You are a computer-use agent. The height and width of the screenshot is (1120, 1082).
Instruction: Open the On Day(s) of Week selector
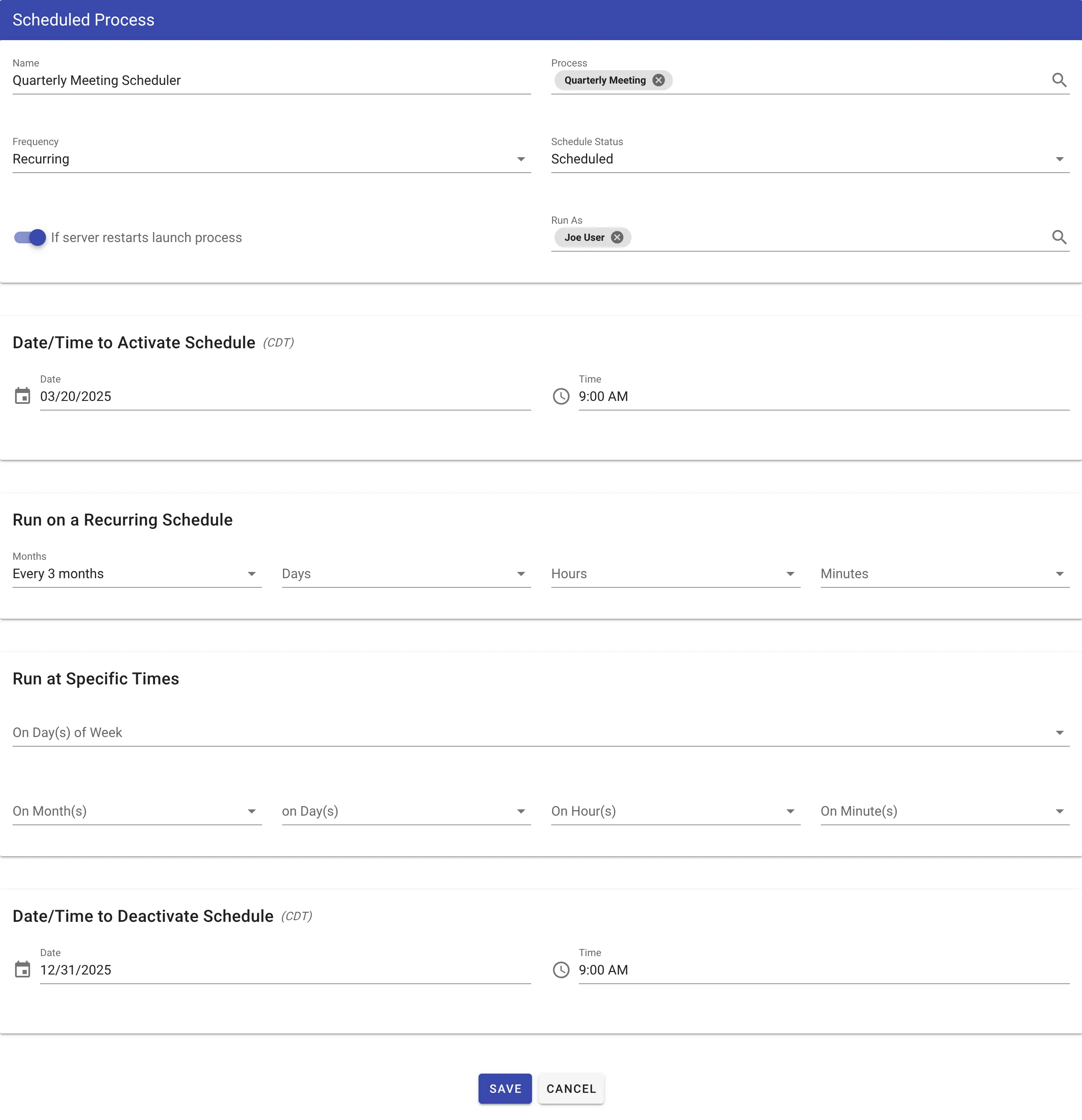click(x=1060, y=732)
